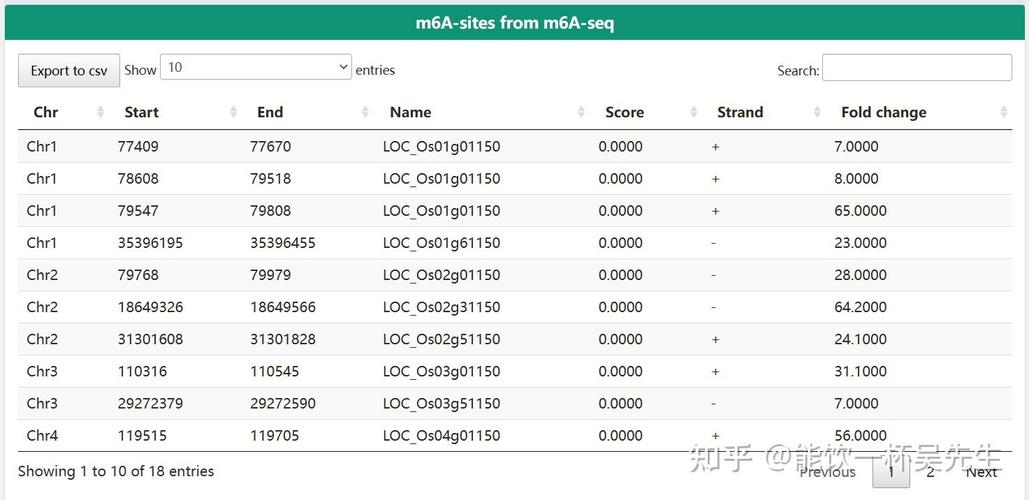Select Start value 35396195
The height and width of the screenshot is (500, 1029).
[150, 243]
